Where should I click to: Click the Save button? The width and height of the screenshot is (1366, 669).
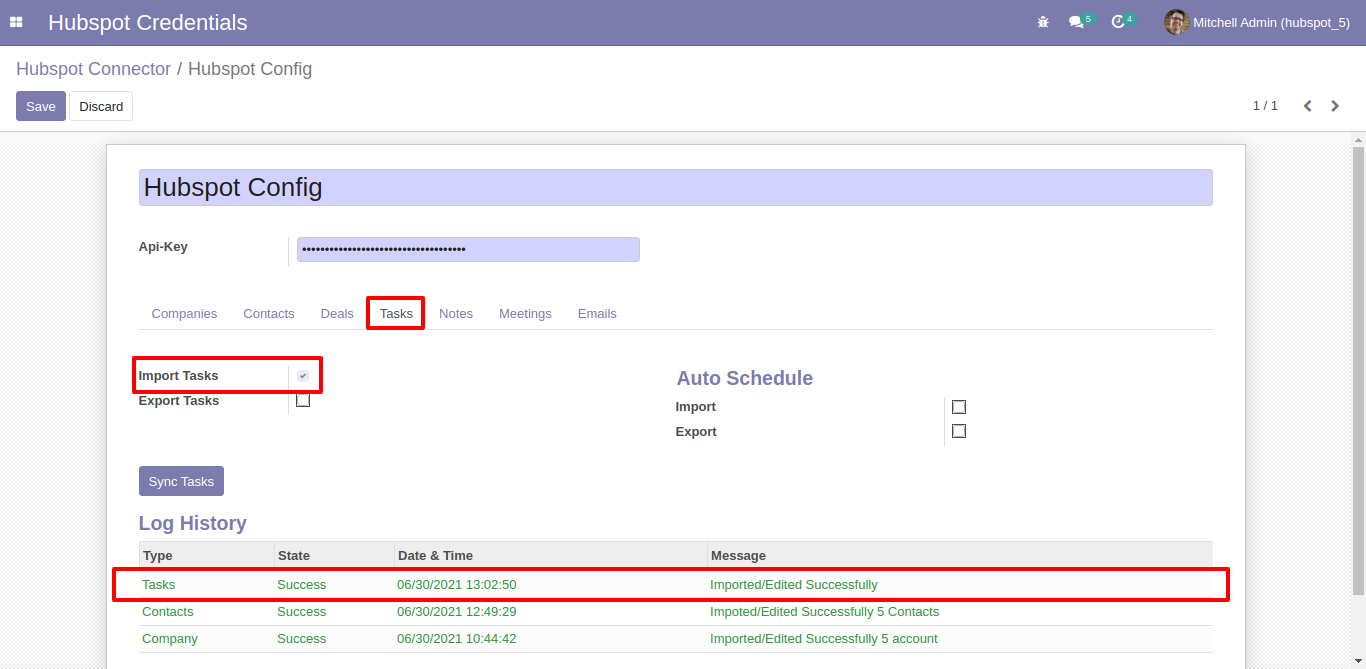coord(41,106)
